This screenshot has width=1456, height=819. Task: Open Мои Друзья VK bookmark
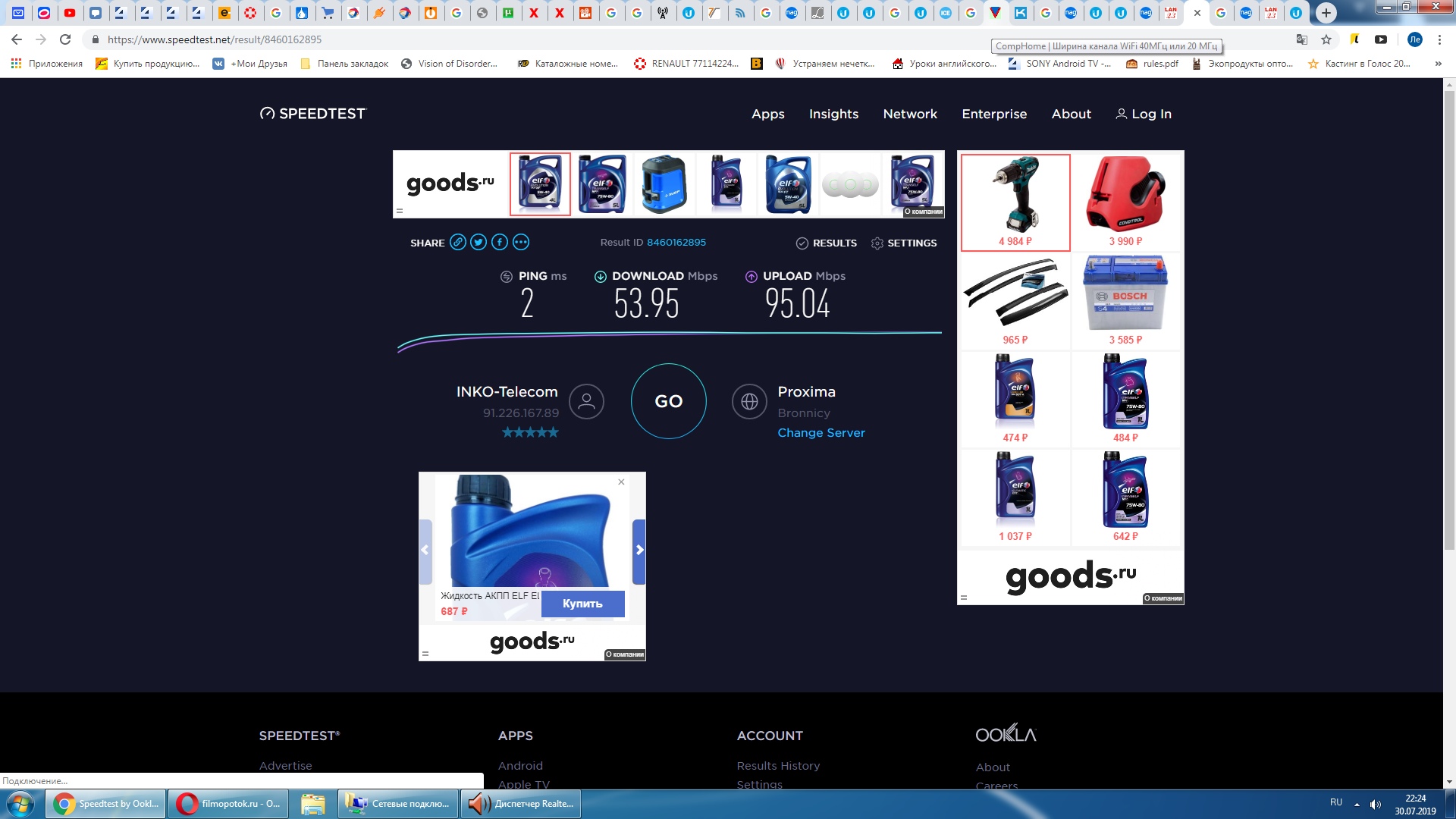(250, 64)
